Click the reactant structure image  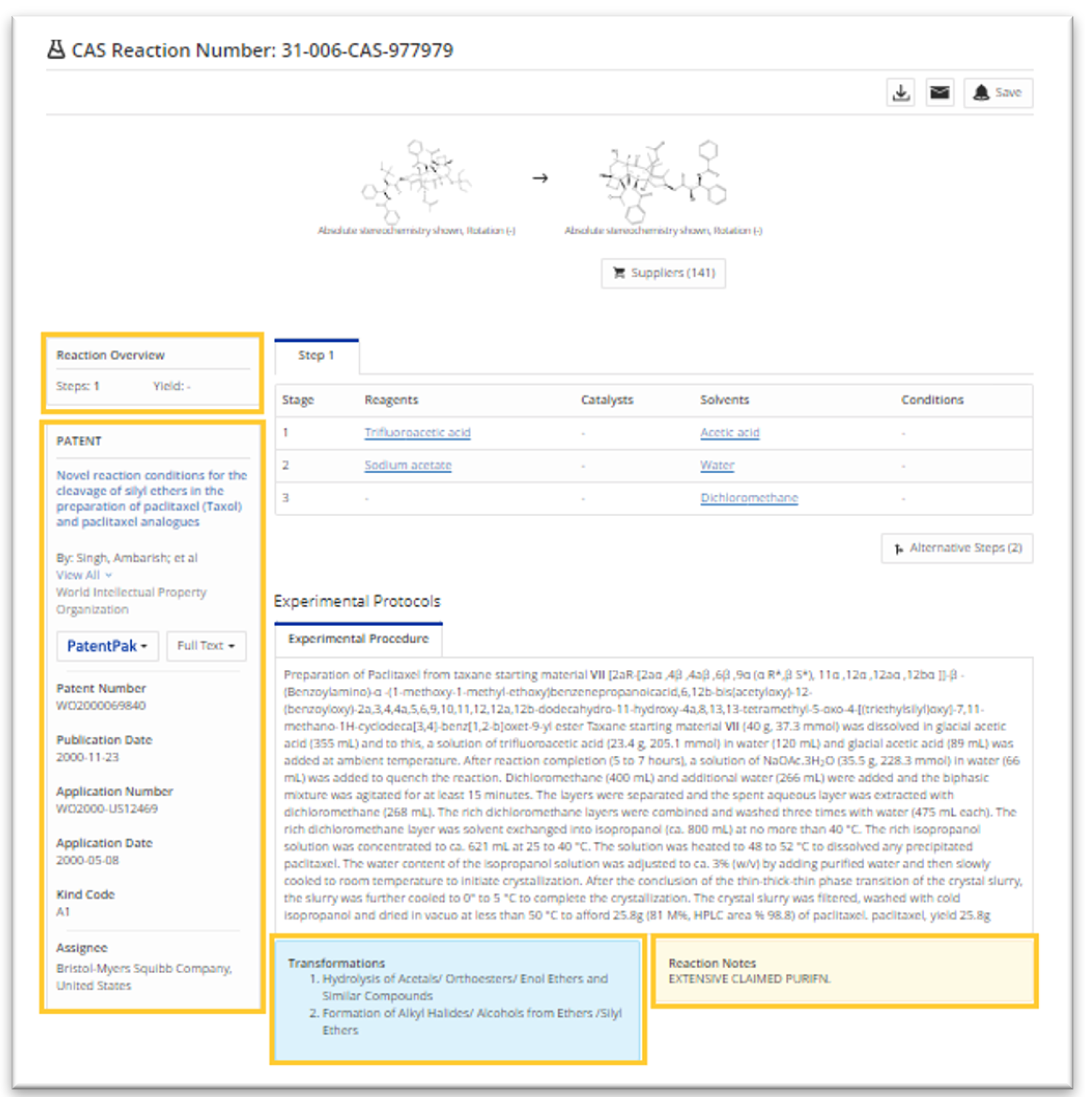pos(416,182)
